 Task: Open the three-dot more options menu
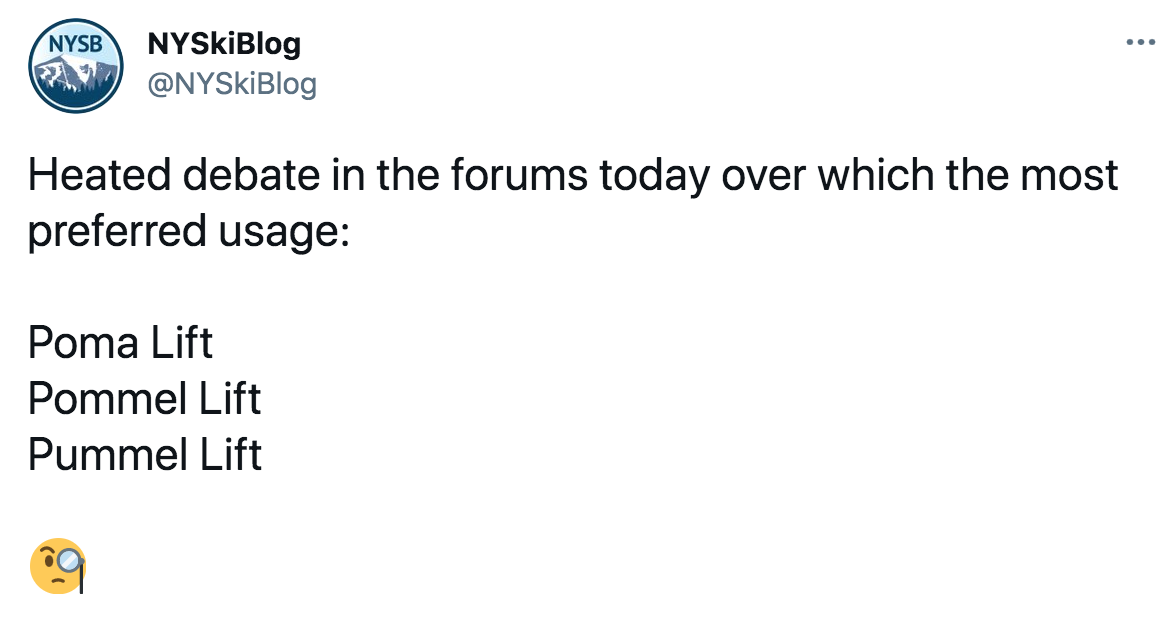pyautogui.click(x=1140, y=43)
